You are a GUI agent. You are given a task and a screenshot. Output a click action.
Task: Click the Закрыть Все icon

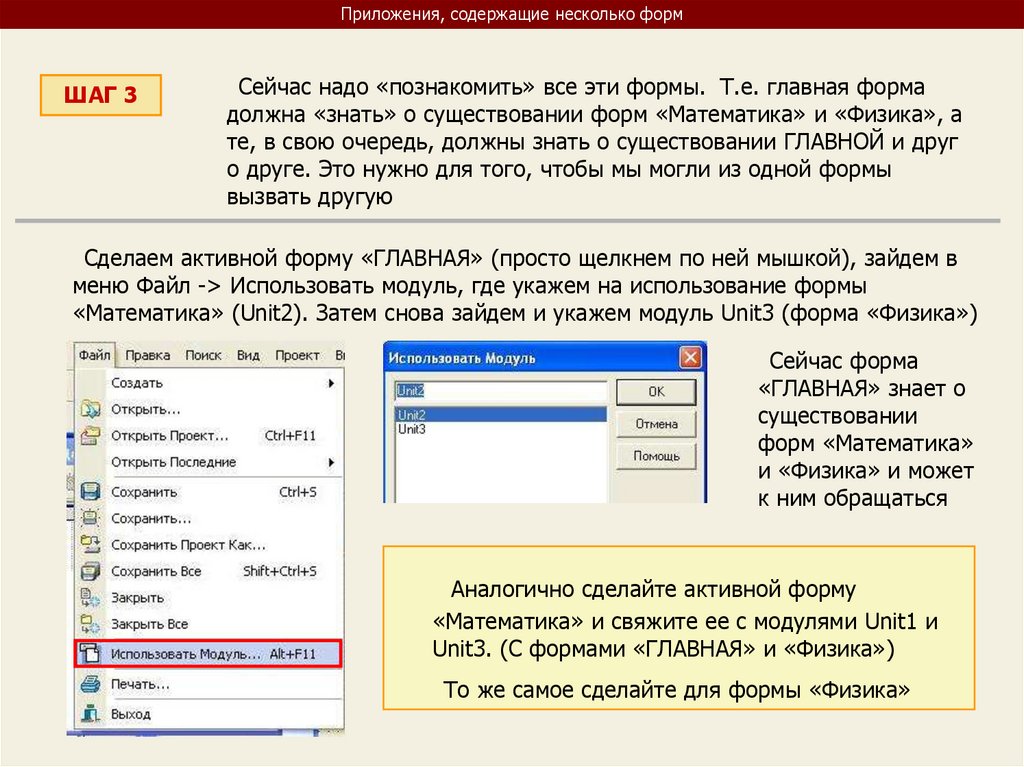90,624
